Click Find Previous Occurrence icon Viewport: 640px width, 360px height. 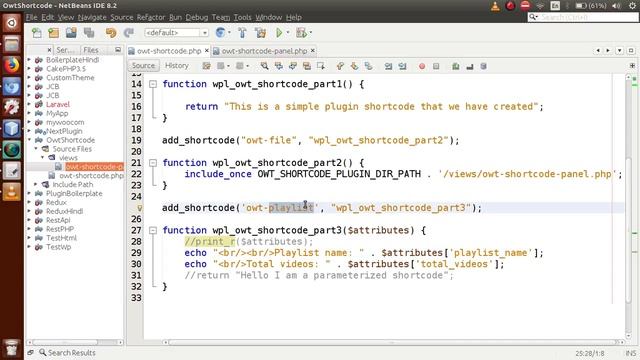(279, 66)
